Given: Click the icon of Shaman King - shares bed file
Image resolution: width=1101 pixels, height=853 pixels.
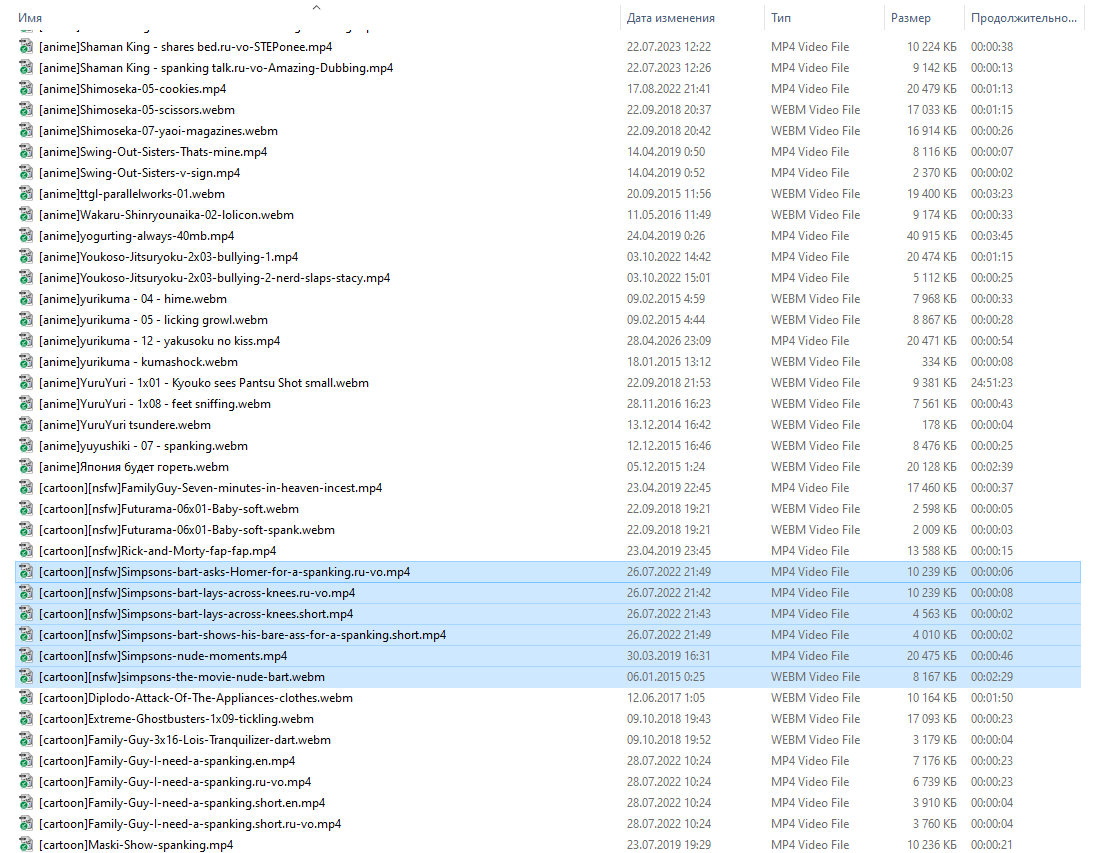Looking at the screenshot, I should coord(26,47).
